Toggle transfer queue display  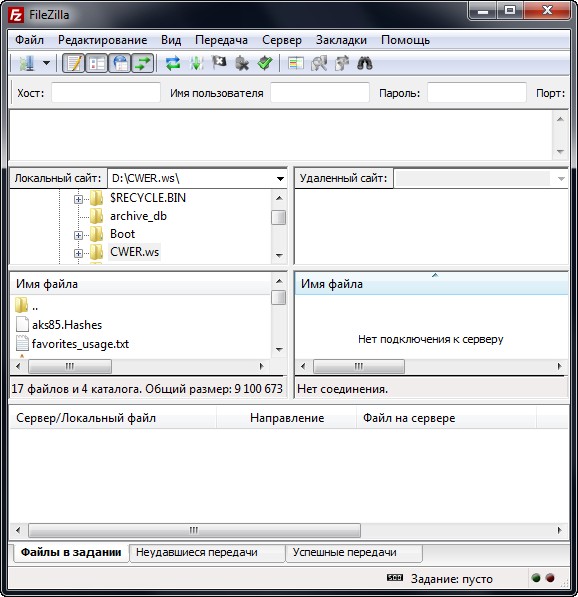(x=143, y=63)
